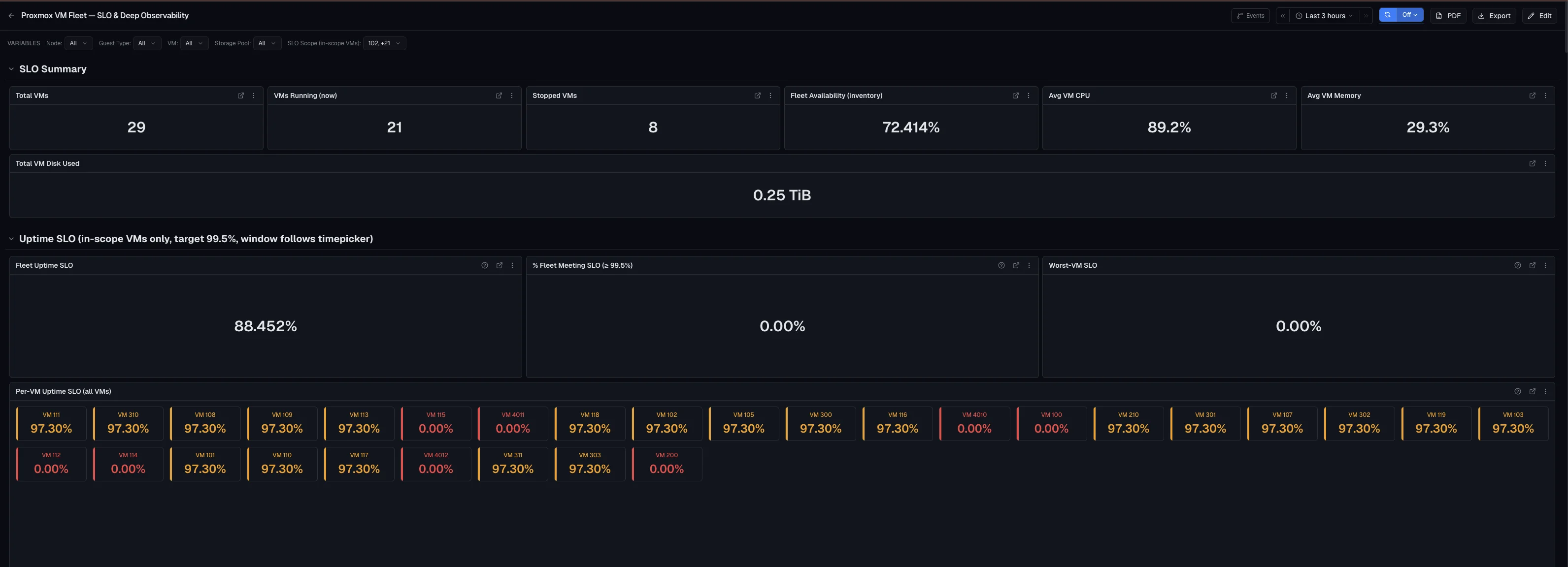Open auto-refresh Off interval dropdown
The image size is (1568, 567).
click(1410, 15)
